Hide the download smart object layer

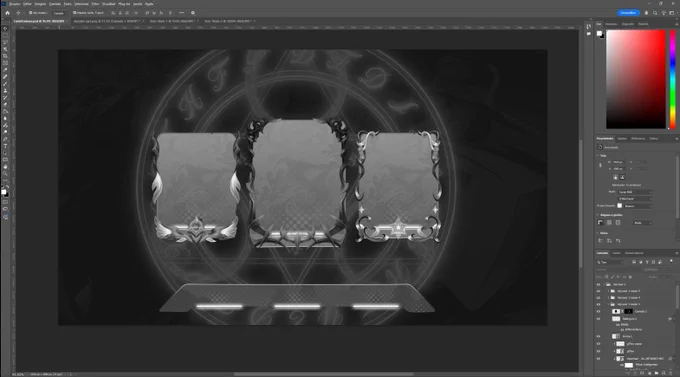point(598,359)
